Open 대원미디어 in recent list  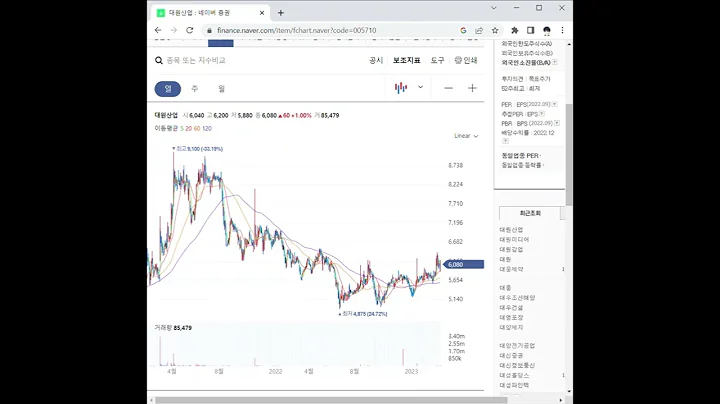coord(514,240)
